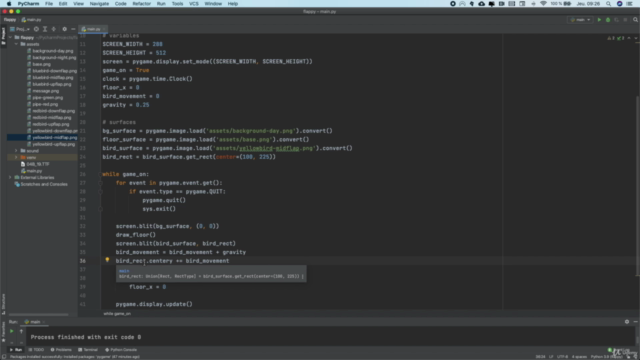Expand External Libraries node
This screenshot has height=360, width=640.
coord(11,178)
